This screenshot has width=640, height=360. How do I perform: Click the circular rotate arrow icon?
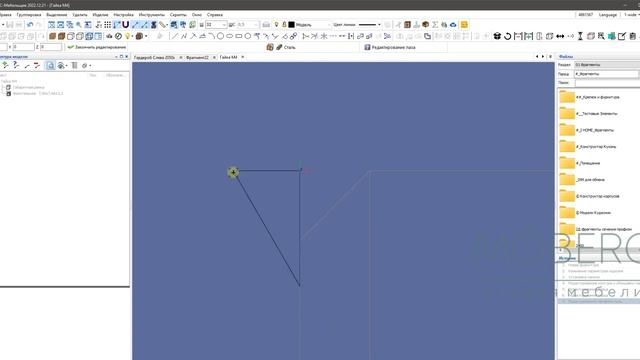click(x=507, y=36)
